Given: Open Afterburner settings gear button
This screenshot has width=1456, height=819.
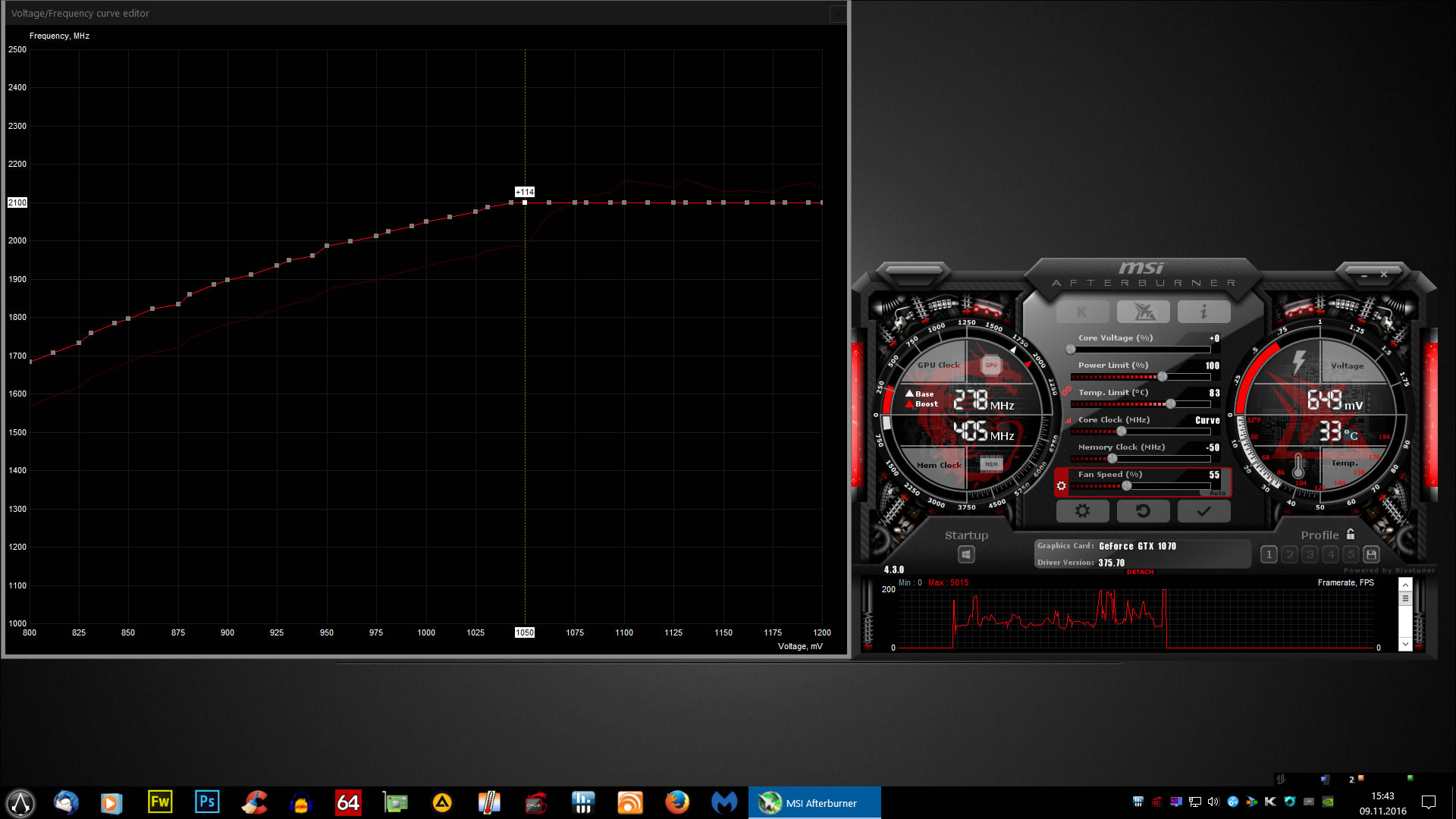Looking at the screenshot, I should [x=1082, y=511].
